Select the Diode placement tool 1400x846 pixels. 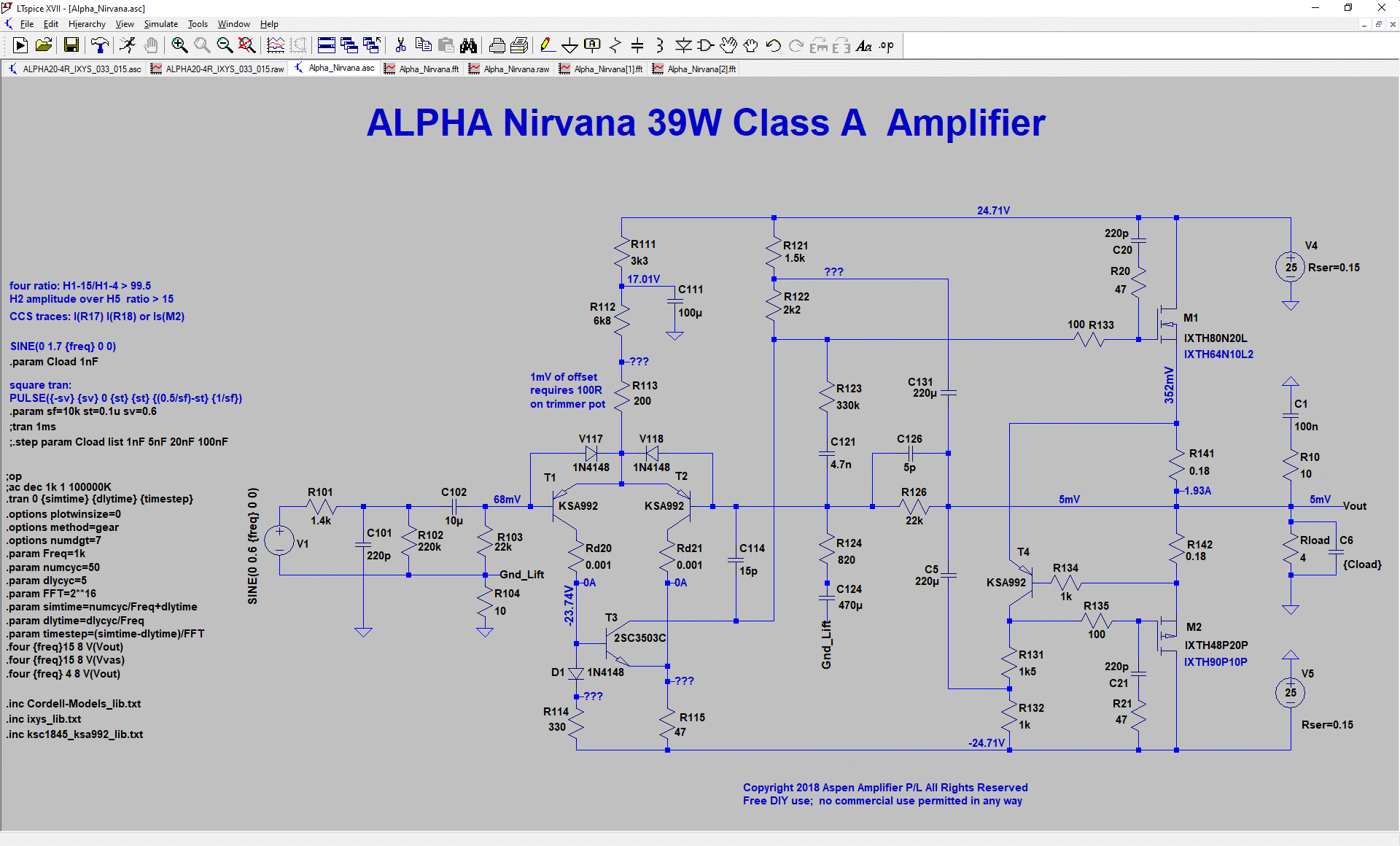click(x=683, y=46)
